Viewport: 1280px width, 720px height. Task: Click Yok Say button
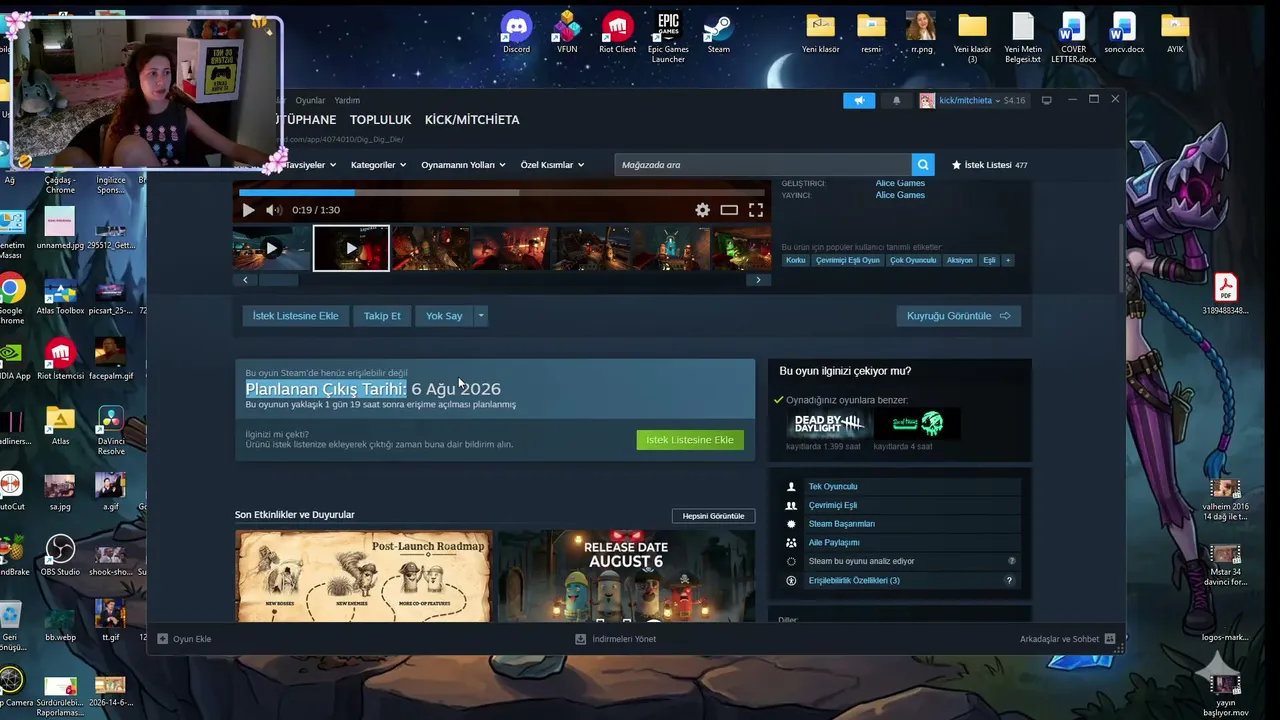click(x=444, y=316)
